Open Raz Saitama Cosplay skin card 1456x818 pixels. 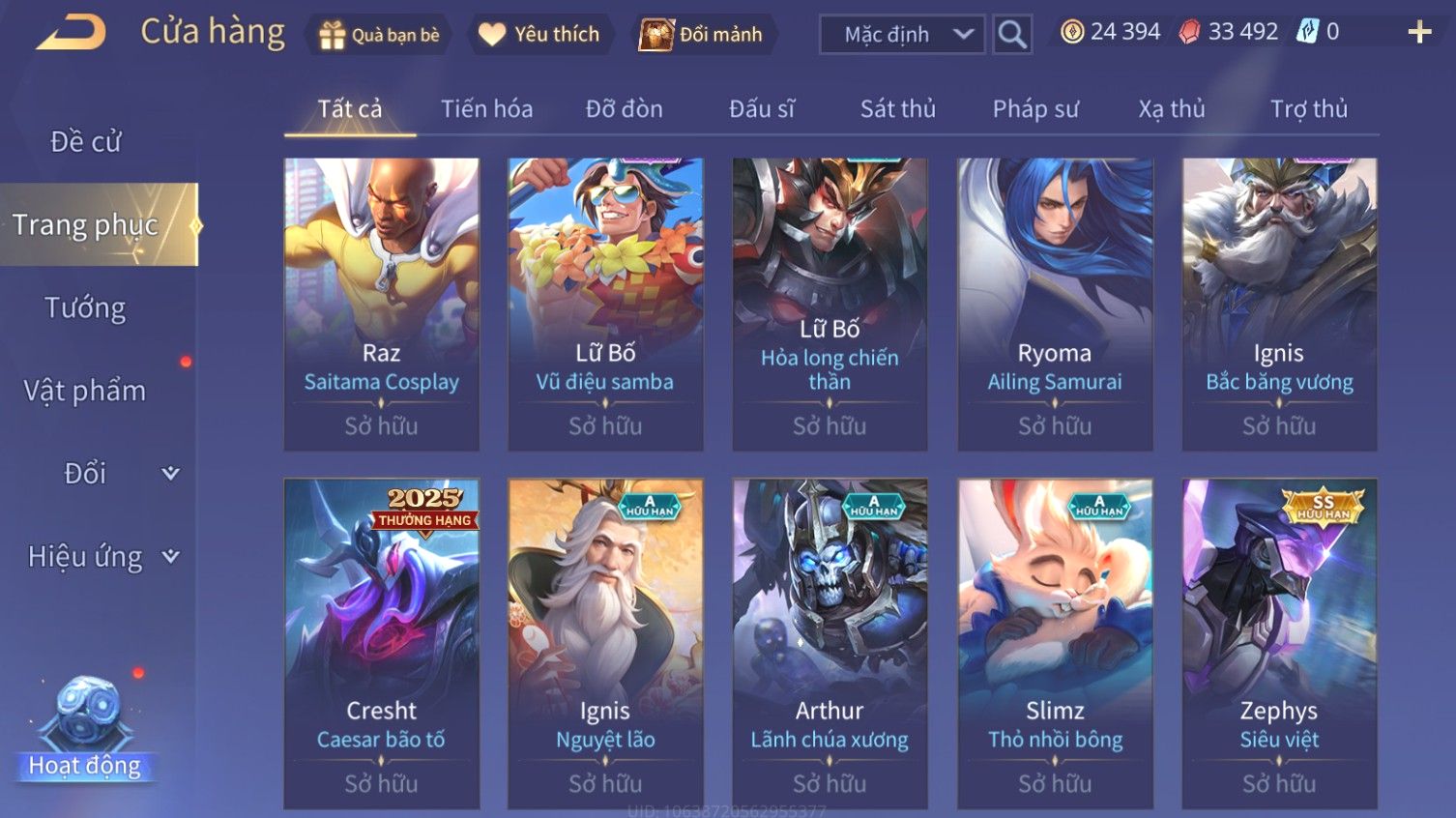coord(382,305)
